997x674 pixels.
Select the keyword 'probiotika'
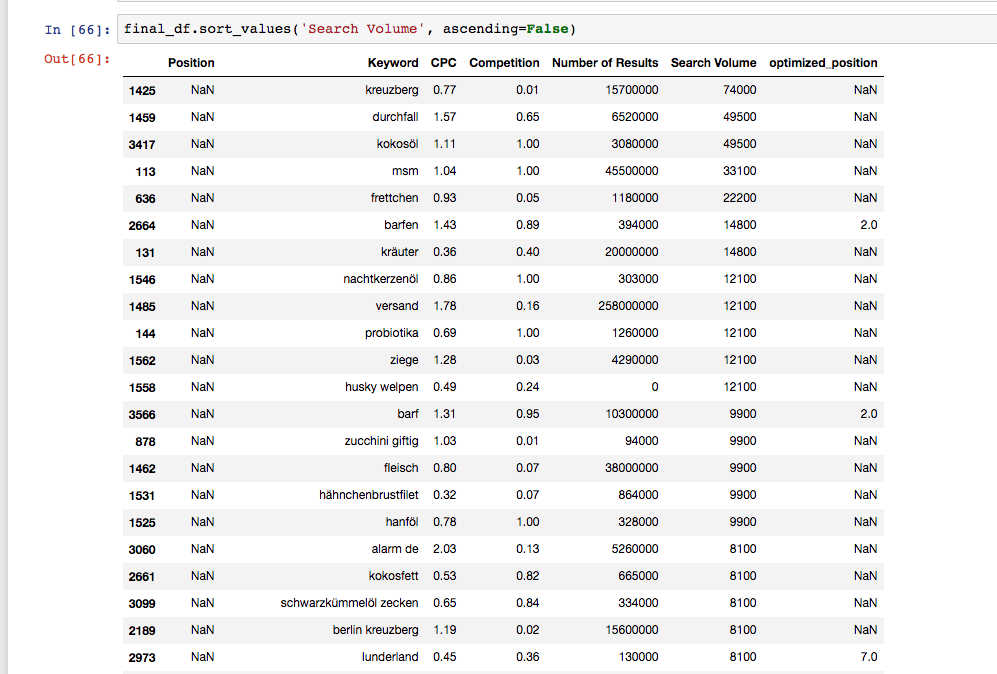coord(392,333)
